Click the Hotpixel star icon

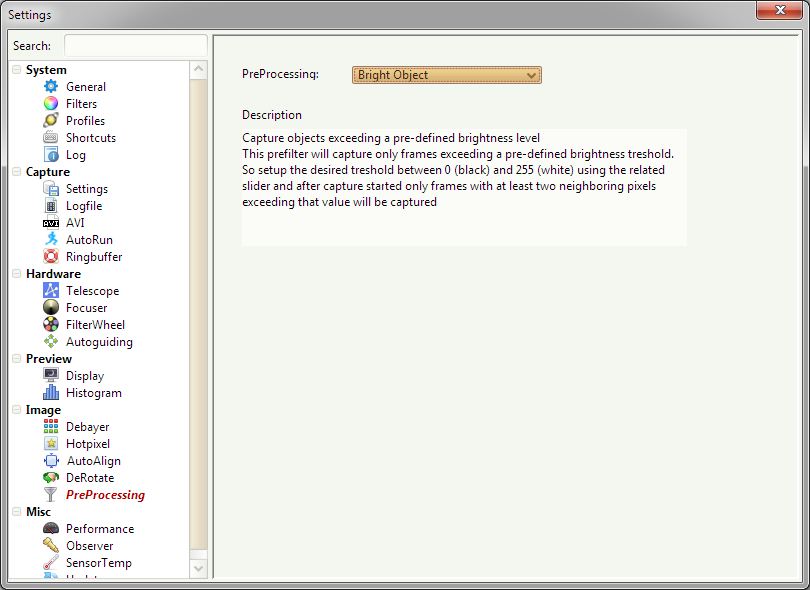[x=51, y=444]
